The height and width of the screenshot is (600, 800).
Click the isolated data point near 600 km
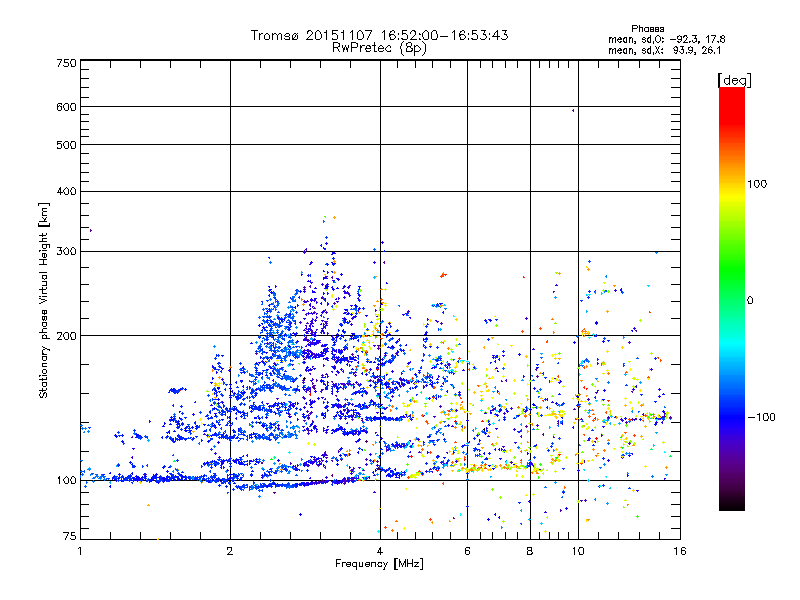click(x=573, y=110)
